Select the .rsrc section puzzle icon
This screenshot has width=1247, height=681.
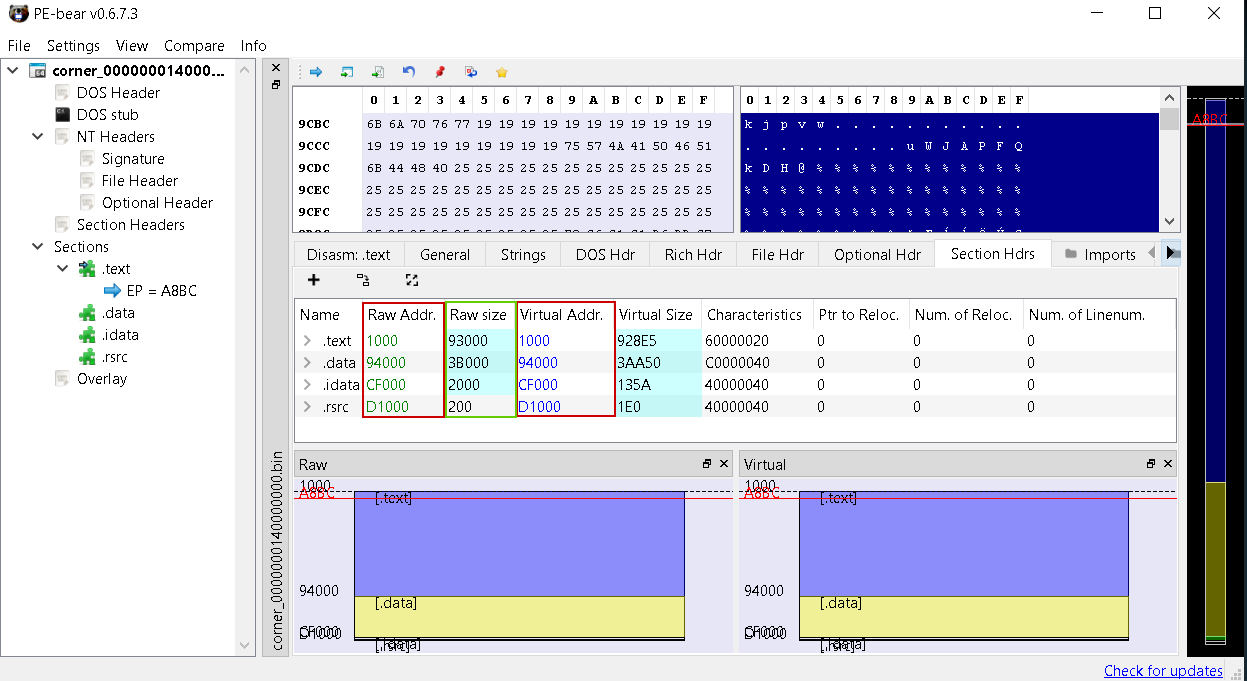[88, 357]
